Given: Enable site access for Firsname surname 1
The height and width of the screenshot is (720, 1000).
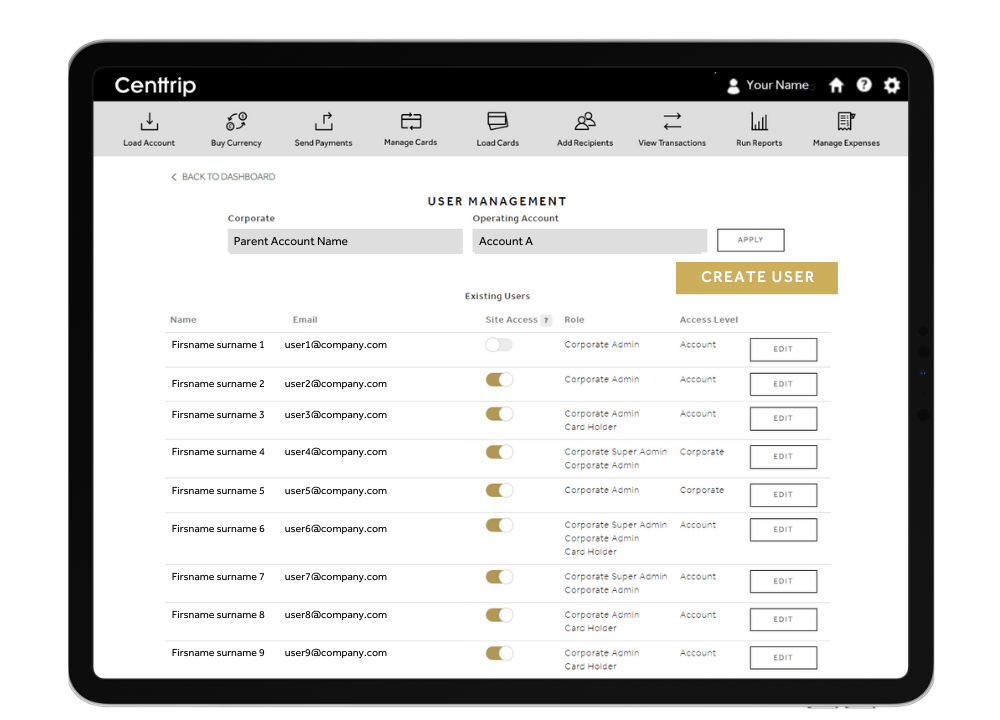Looking at the screenshot, I should click(499, 345).
